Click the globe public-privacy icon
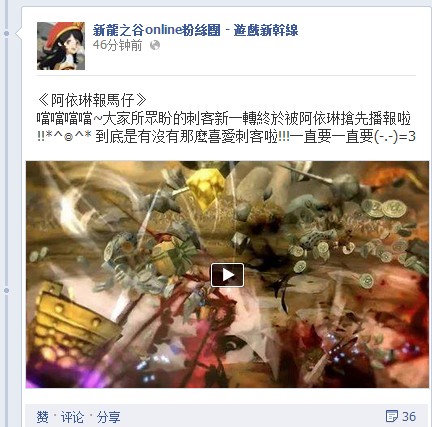Viewport: 432px width, 427px height. [155, 45]
